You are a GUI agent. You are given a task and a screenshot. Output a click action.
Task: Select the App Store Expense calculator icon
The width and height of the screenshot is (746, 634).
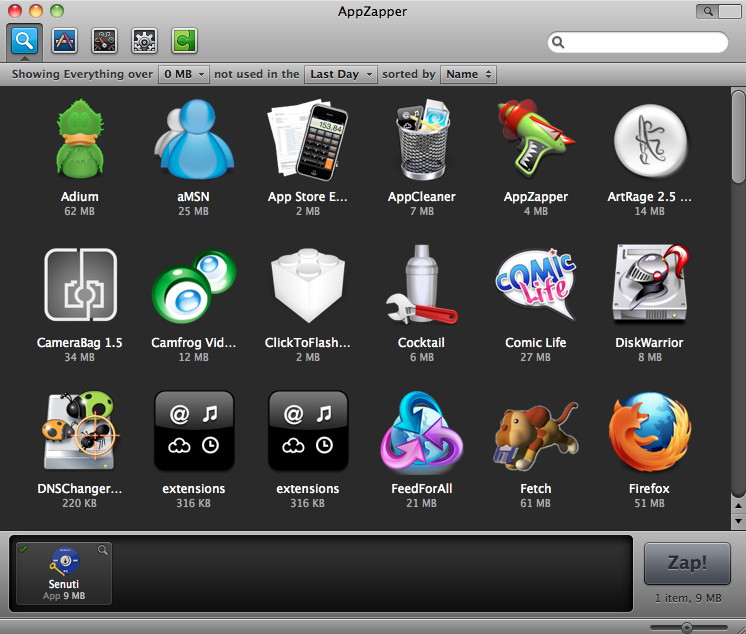(308, 140)
